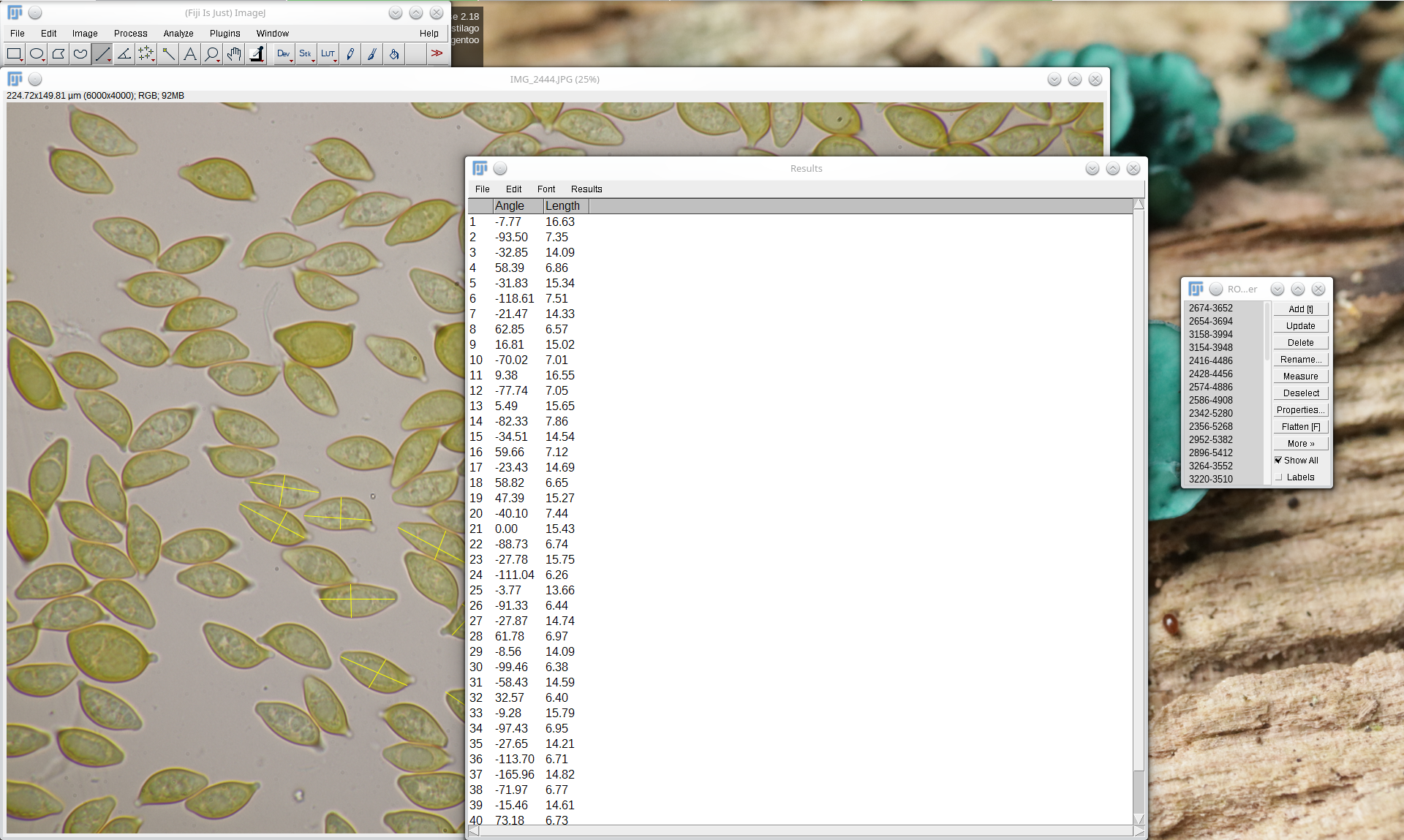Open the Results window Font menu
Screen dimensions: 1404x840
click(x=546, y=189)
